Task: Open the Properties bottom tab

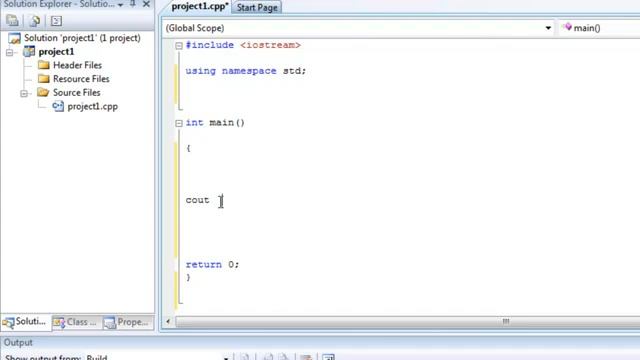Action: tap(127, 322)
